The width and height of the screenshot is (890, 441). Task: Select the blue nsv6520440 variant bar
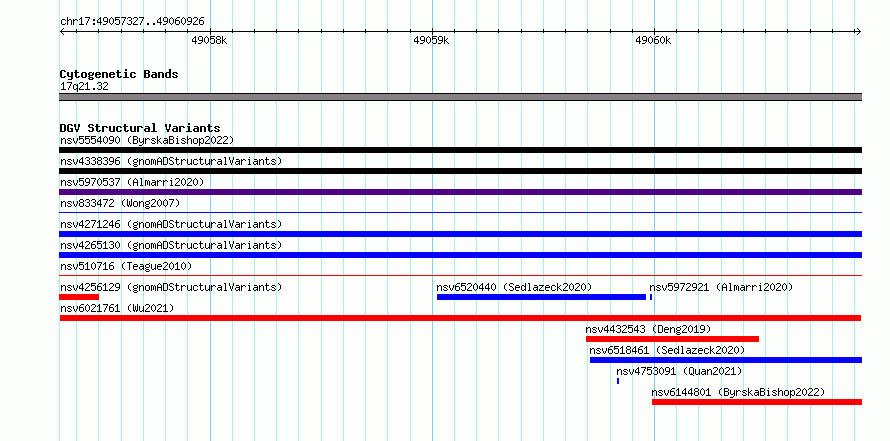(541, 297)
